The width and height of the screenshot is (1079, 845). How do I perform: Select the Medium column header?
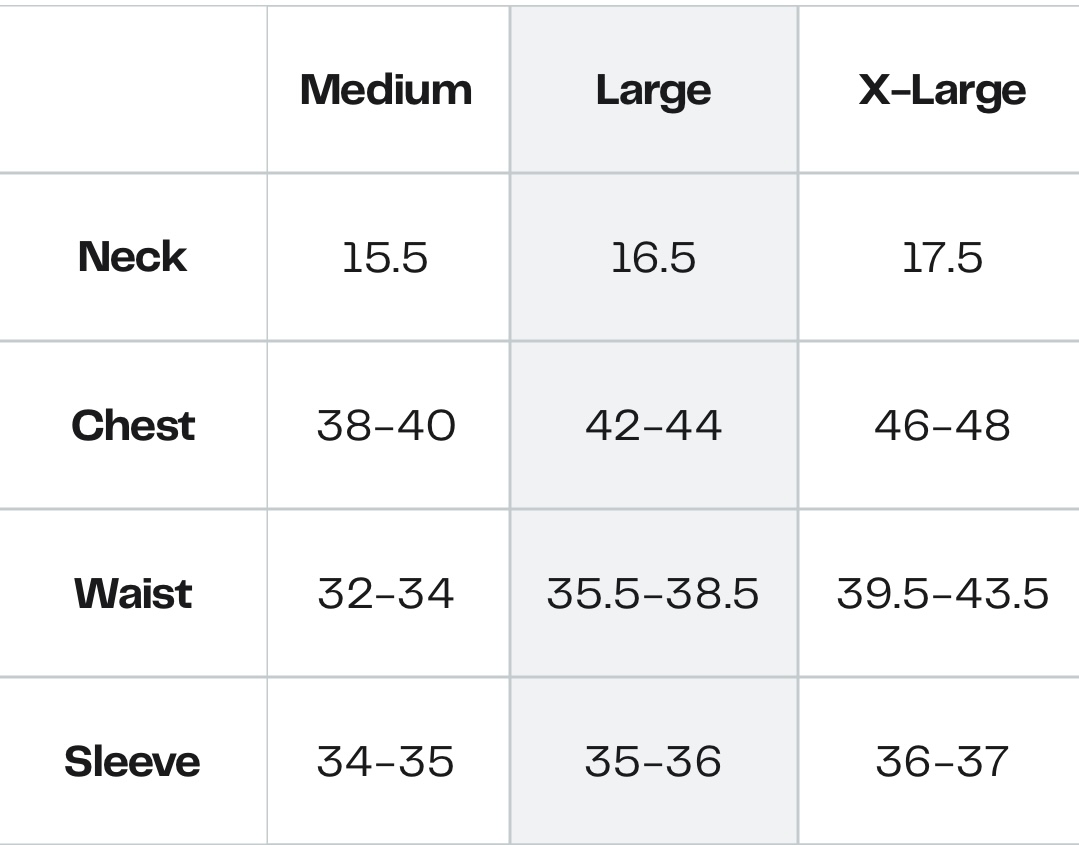click(x=386, y=90)
